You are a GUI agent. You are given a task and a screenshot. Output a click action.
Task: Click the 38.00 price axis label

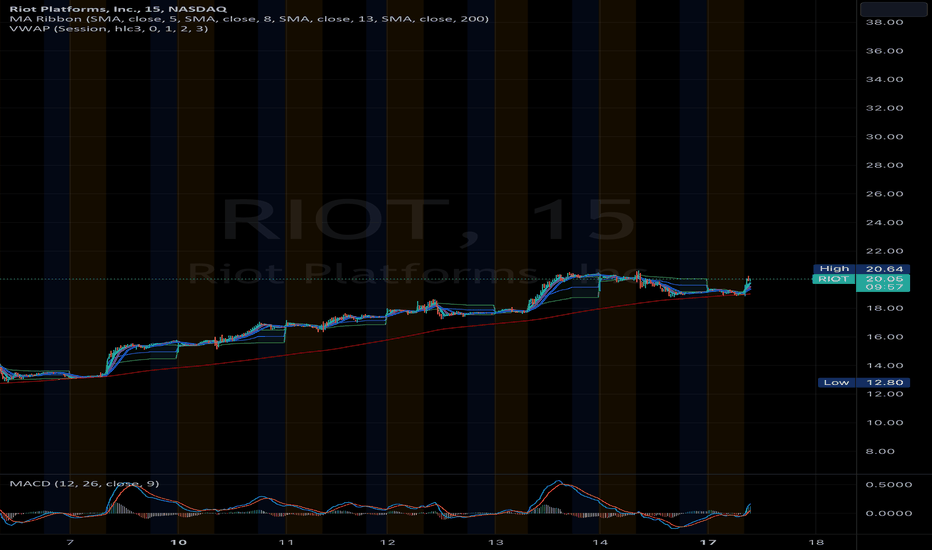pos(884,22)
